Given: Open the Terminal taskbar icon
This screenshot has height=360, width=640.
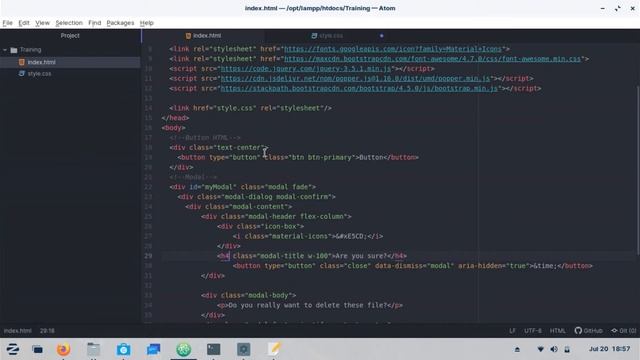Looking at the screenshot, I should click(x=213, y=349).
